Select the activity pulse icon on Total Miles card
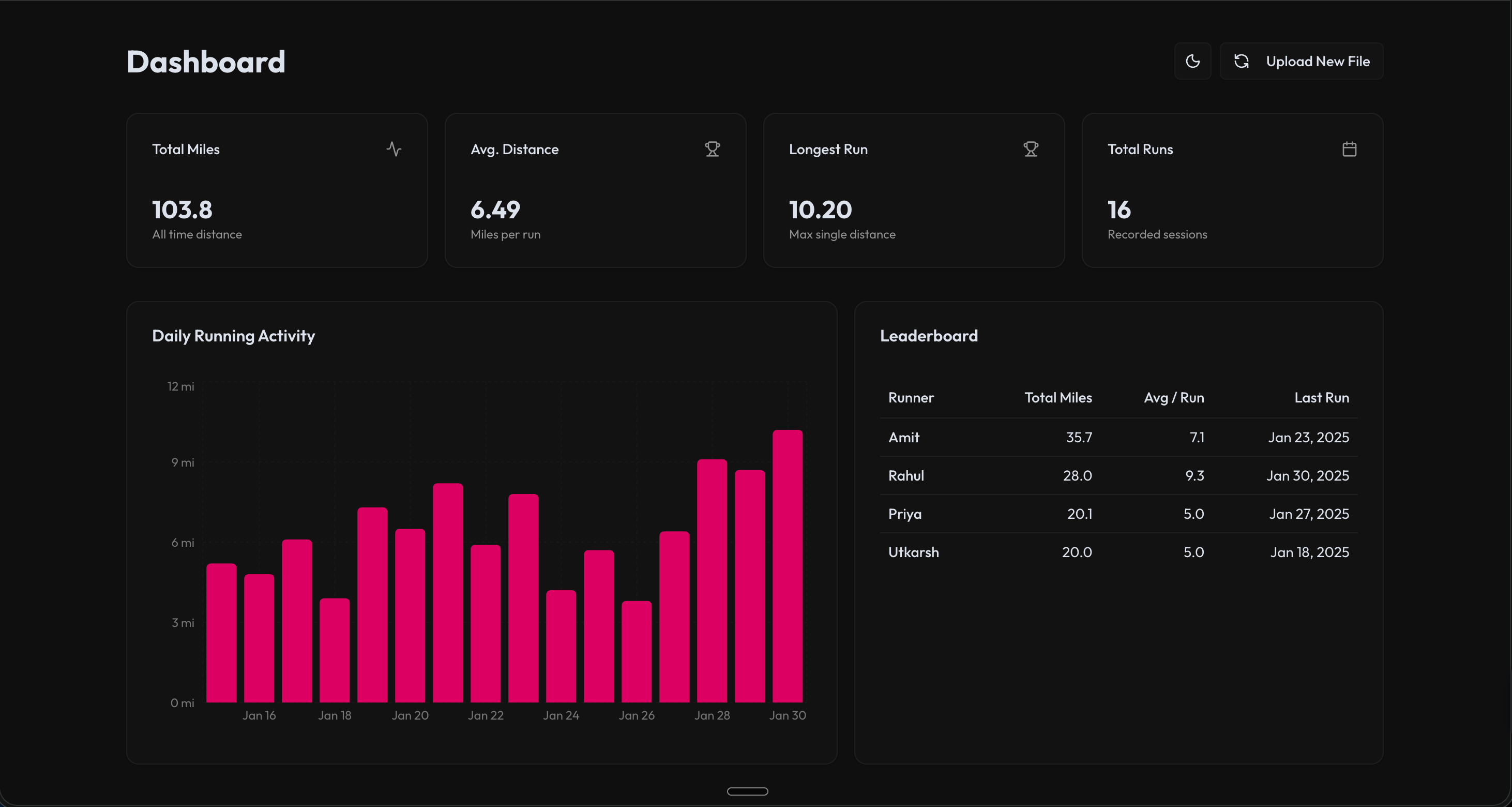1512x807 pixels. click(x=395, y=149)
